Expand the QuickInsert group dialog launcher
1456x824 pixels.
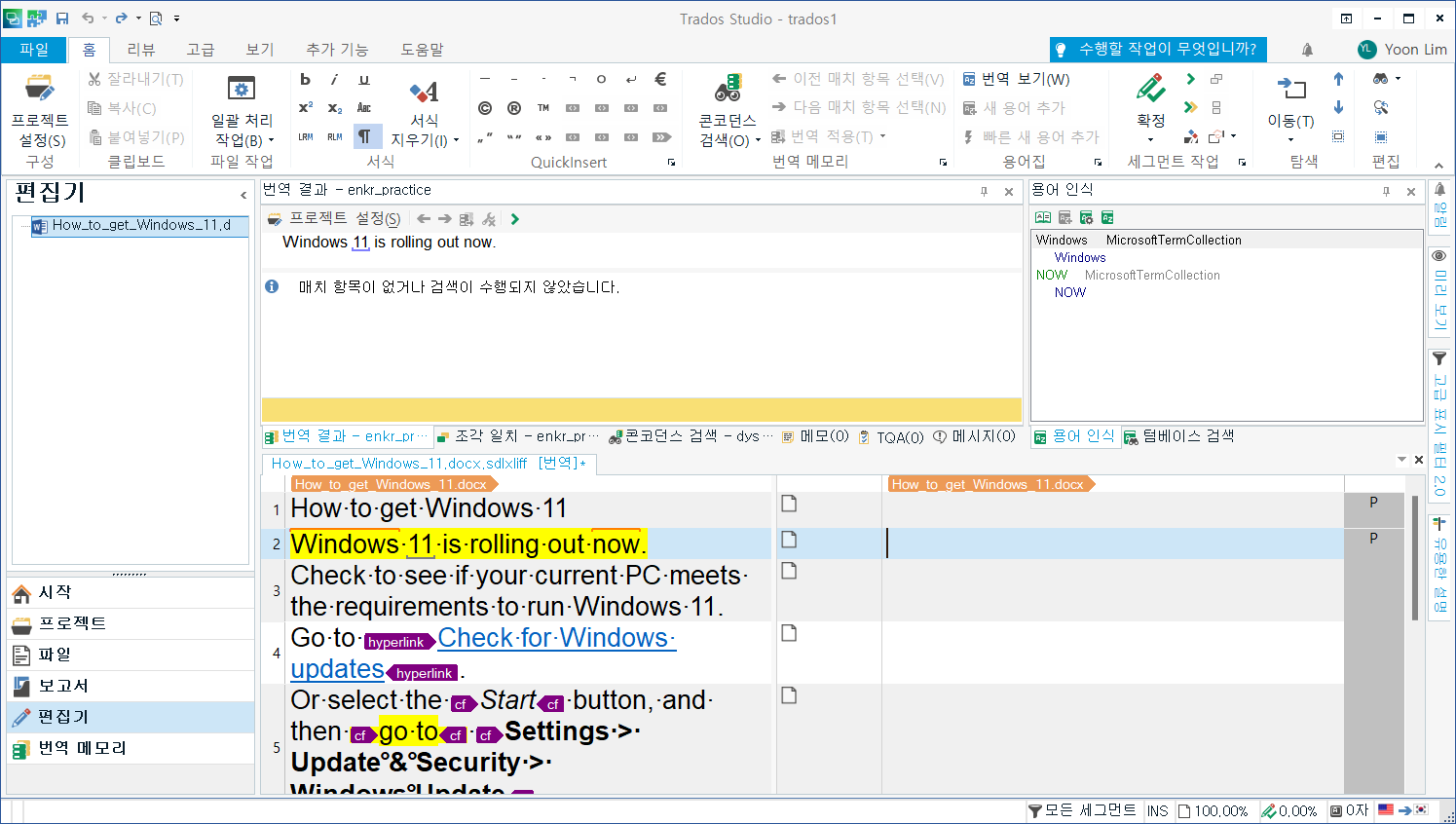point(671,163)
